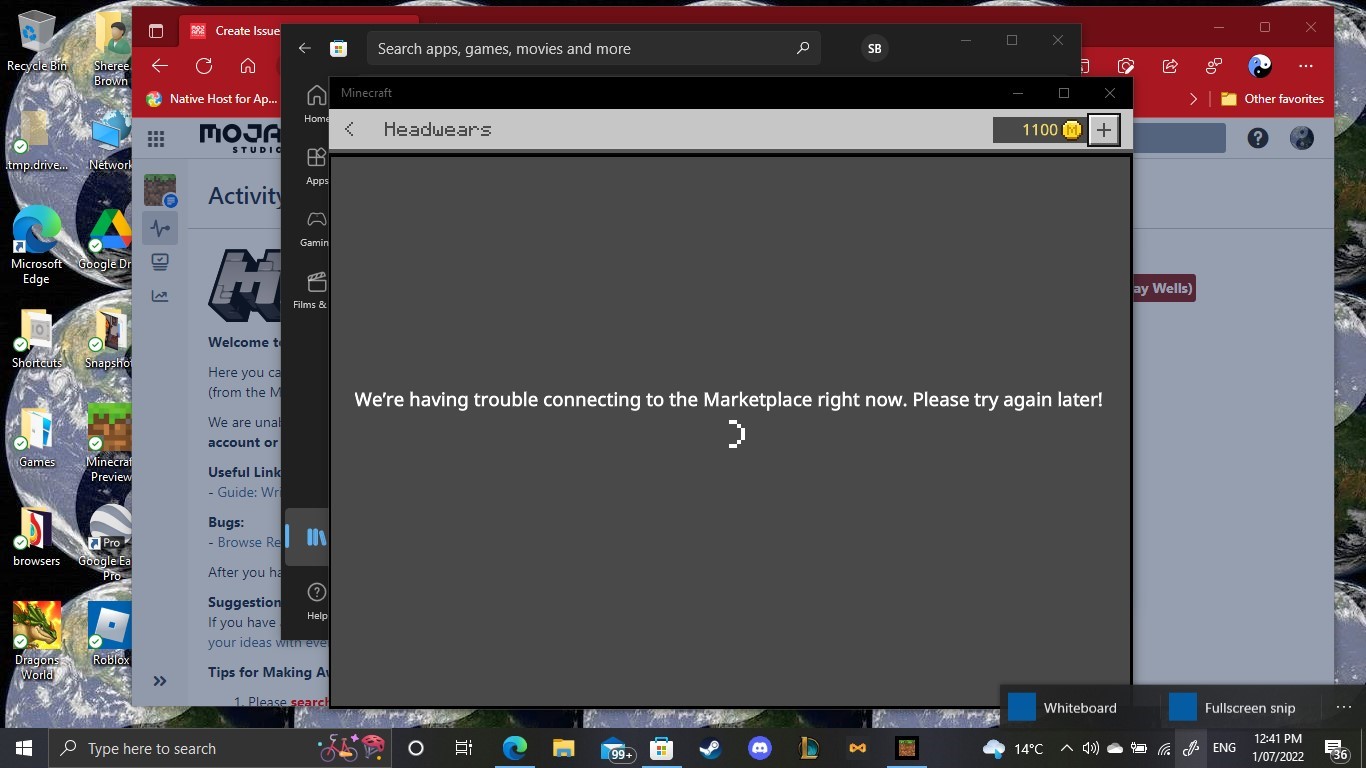Refresh the page in Edge
Image resolution: width=1366 pixels, height=768 pixels.
(204, 66)
